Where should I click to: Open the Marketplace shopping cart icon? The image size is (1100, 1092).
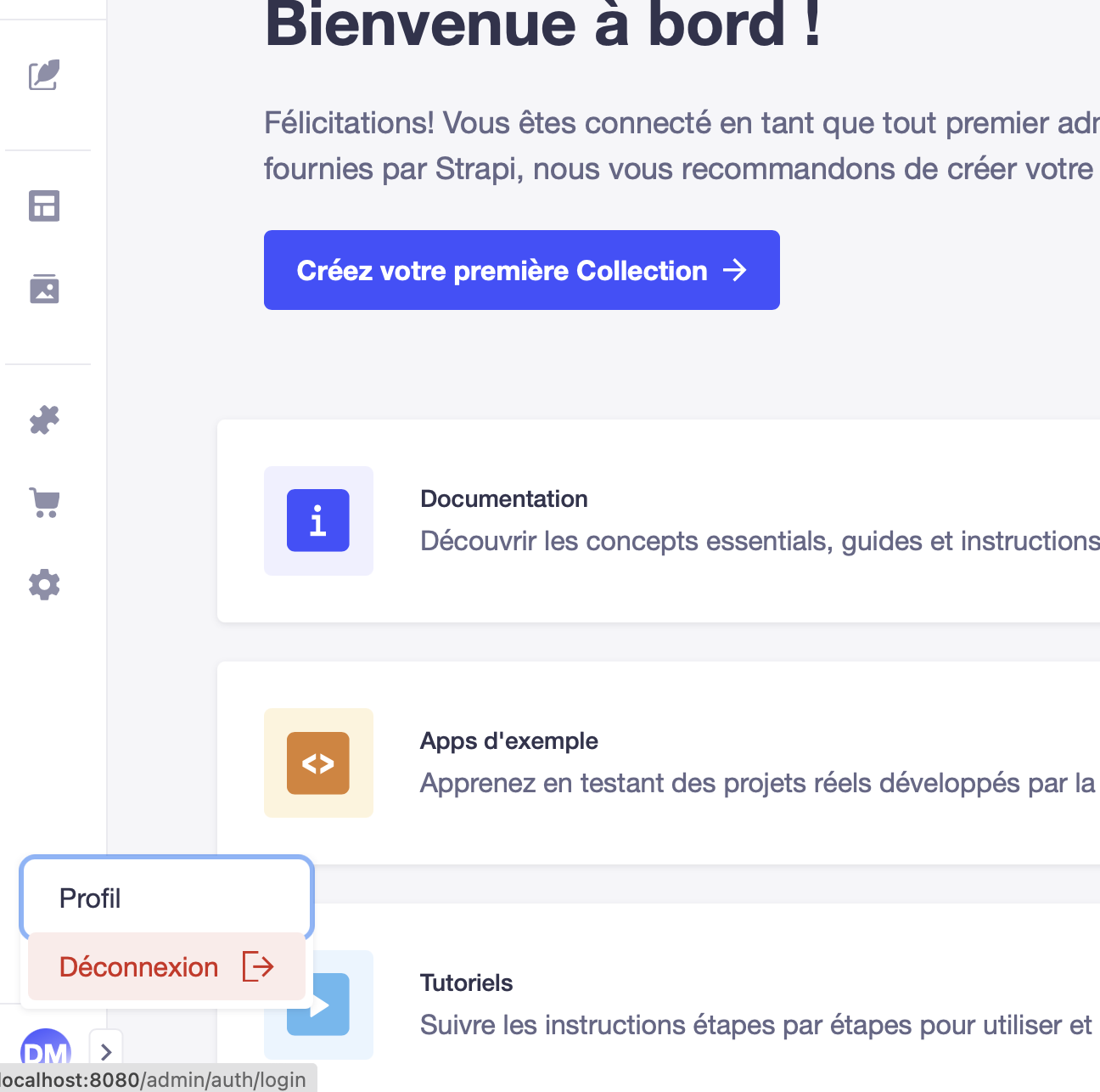(x=44, y=503)
